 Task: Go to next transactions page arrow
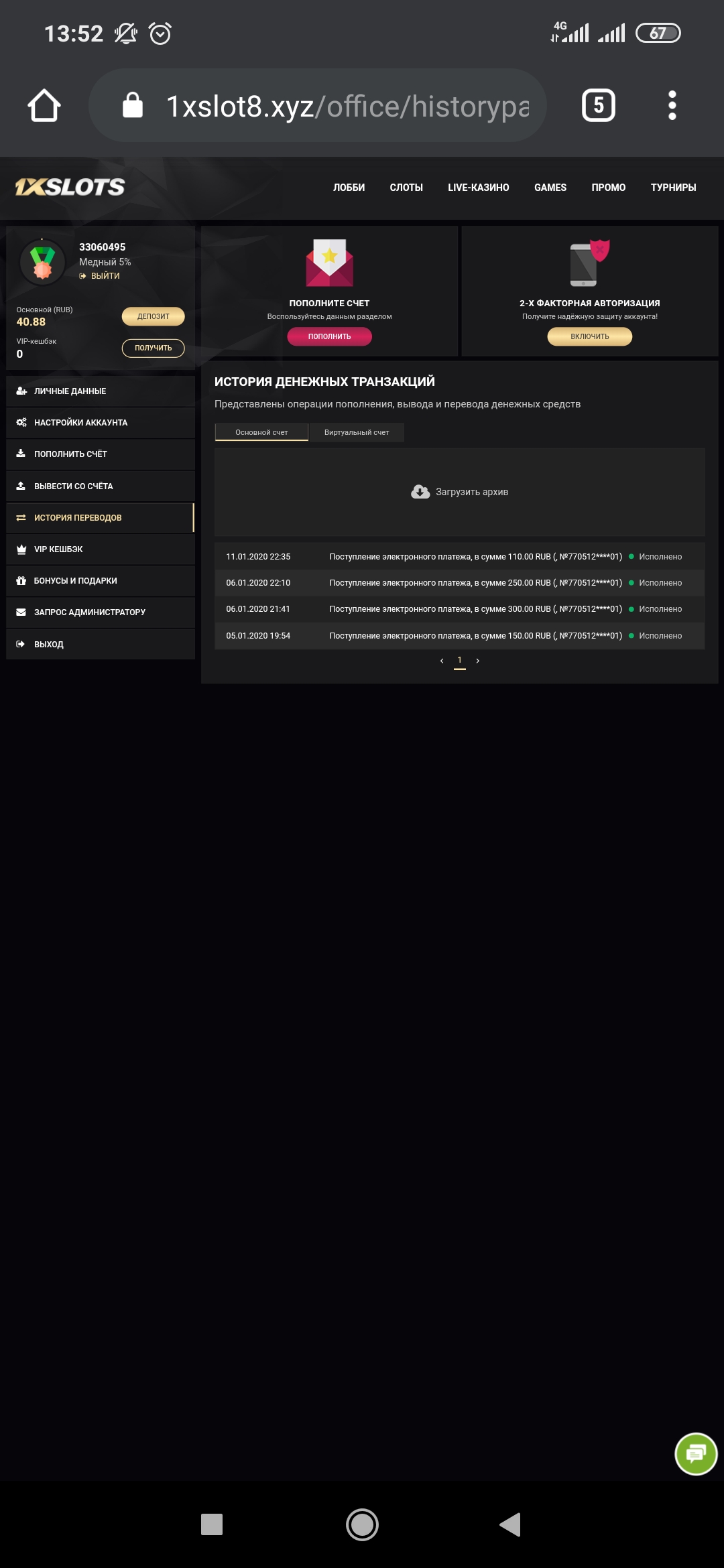click(478, 661)
